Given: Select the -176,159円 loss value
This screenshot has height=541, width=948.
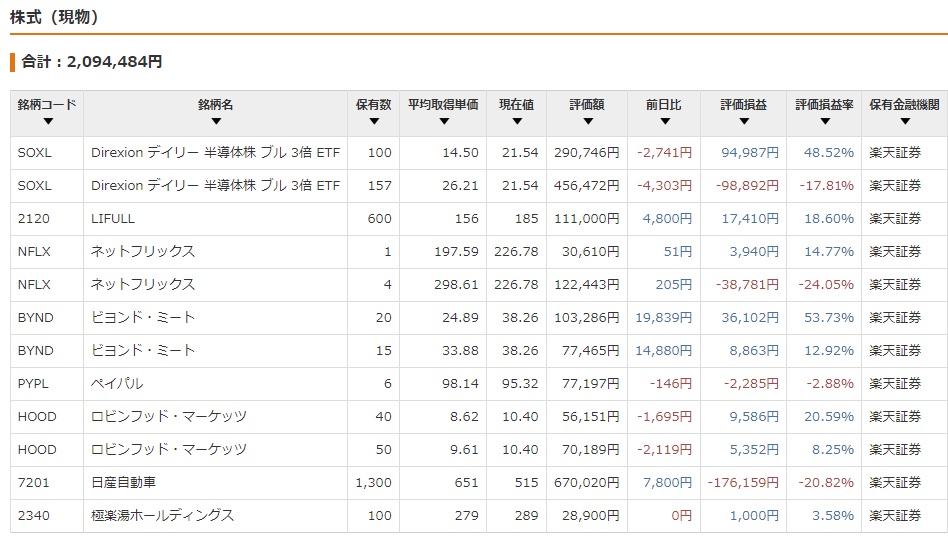Looking at the screenshot, I should tap(743, 483).
